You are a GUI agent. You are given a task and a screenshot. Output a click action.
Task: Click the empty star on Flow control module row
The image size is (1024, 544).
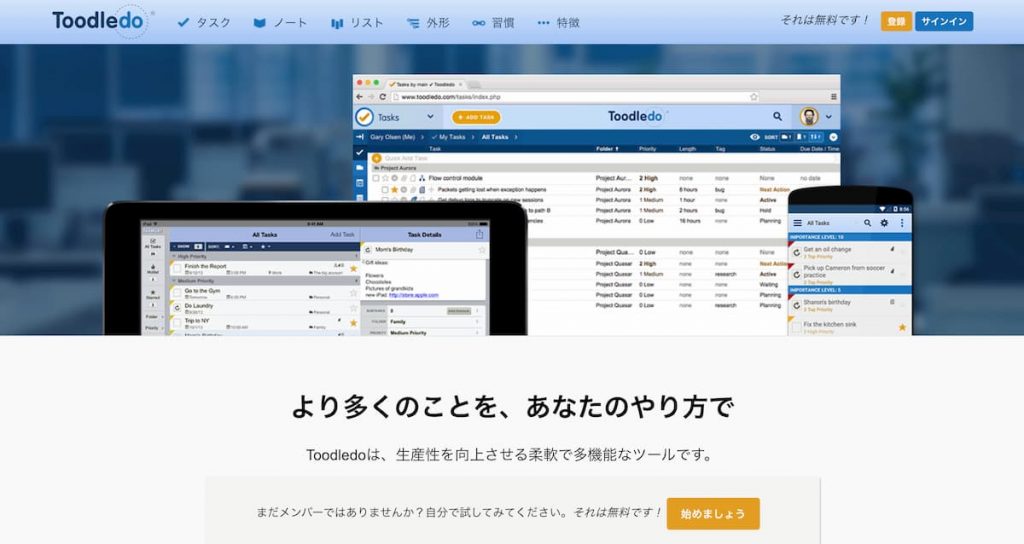tap(385, 178)
